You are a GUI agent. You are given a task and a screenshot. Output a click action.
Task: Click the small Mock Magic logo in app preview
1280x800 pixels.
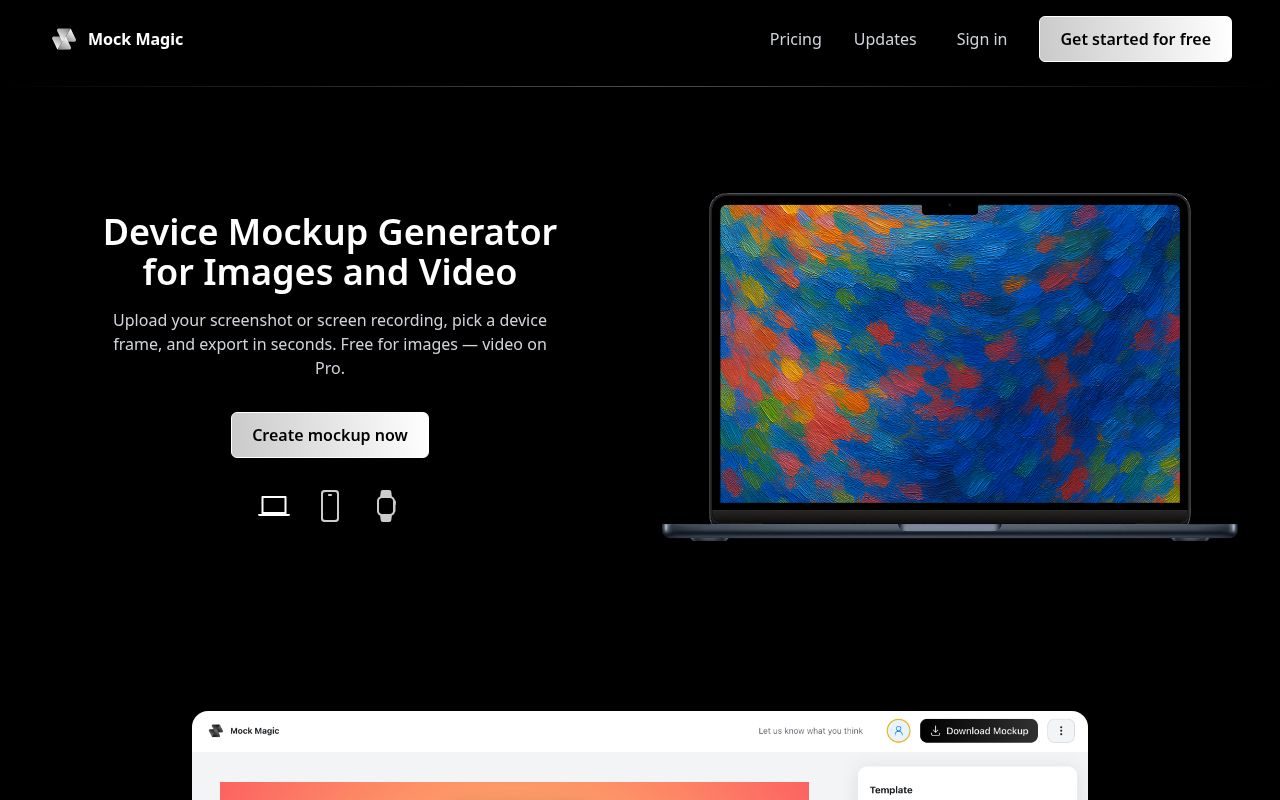[215, 731]
